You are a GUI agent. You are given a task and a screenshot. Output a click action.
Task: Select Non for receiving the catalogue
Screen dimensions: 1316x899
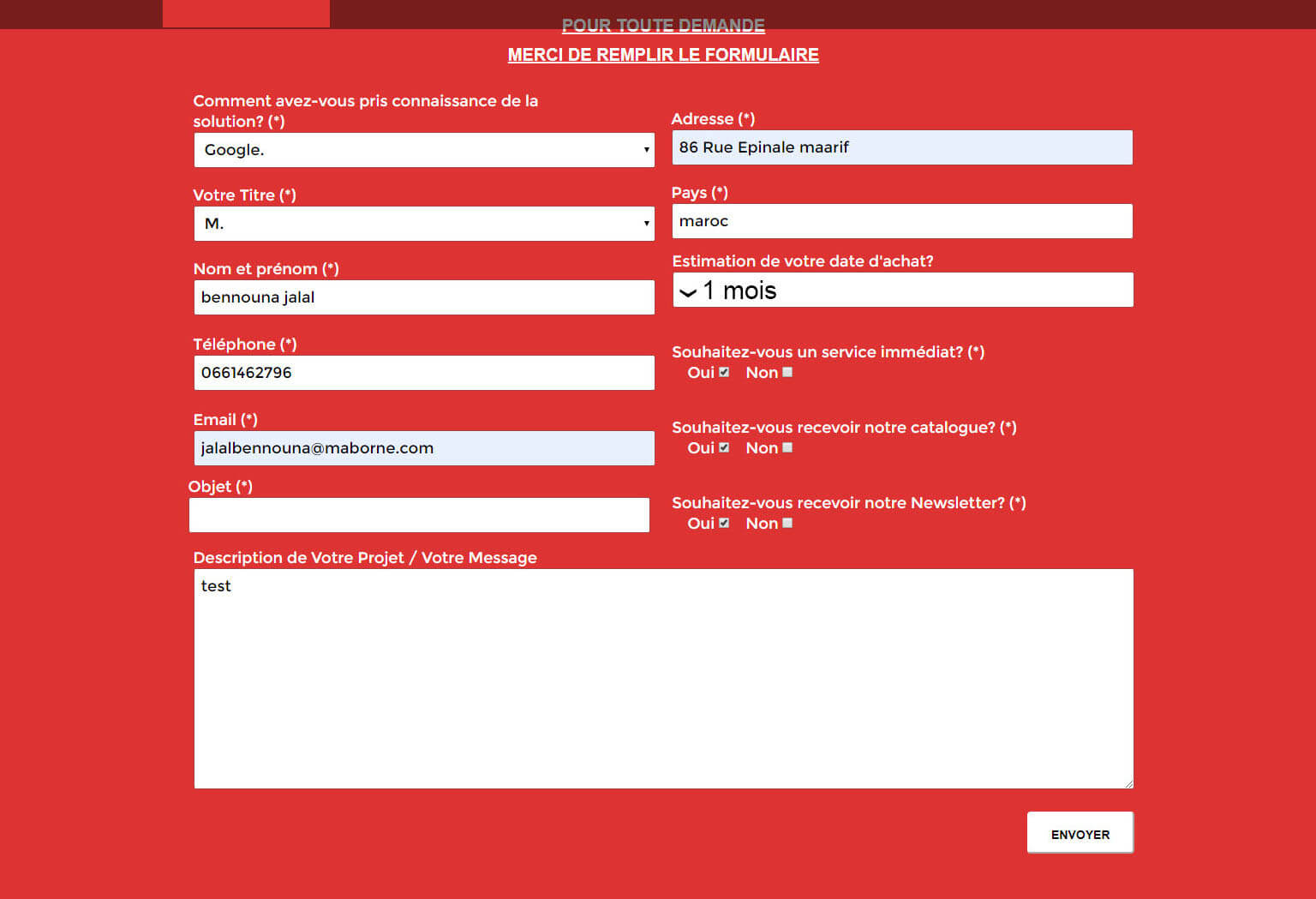(787, 447)
